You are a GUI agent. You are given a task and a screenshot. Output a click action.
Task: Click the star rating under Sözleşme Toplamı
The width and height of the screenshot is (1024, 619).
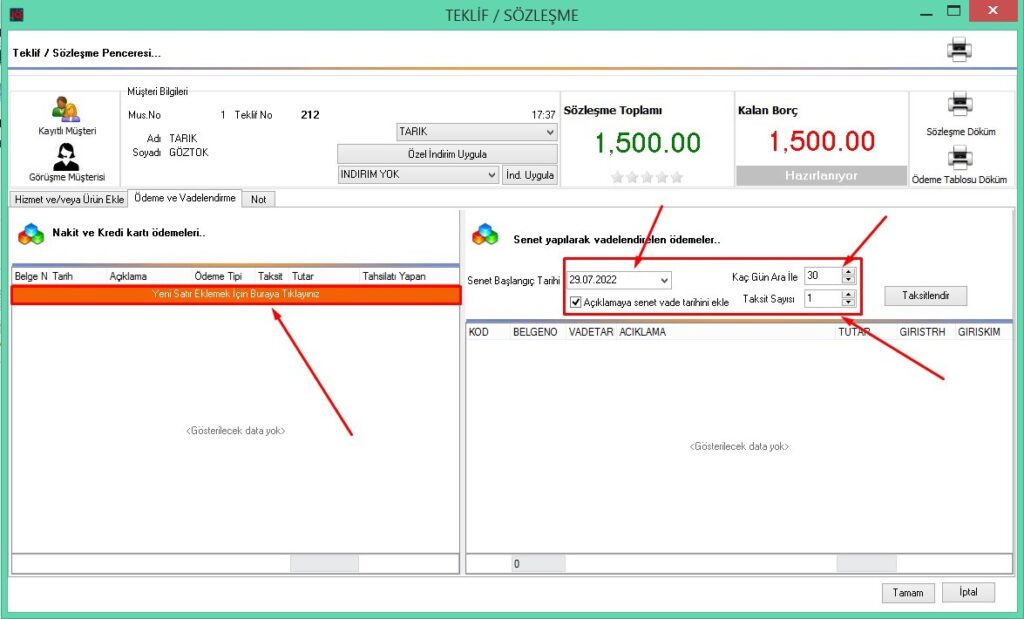(x=647, y=177)
